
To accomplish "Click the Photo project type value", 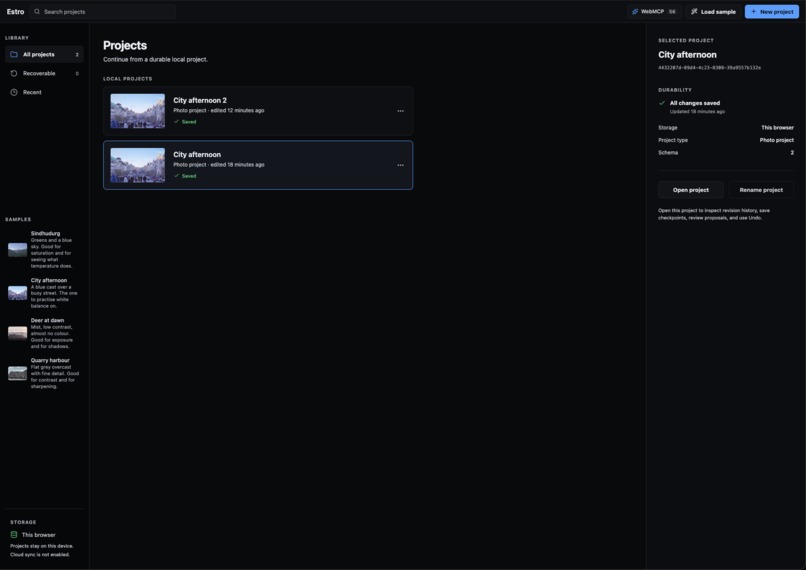I will [777, 140].
